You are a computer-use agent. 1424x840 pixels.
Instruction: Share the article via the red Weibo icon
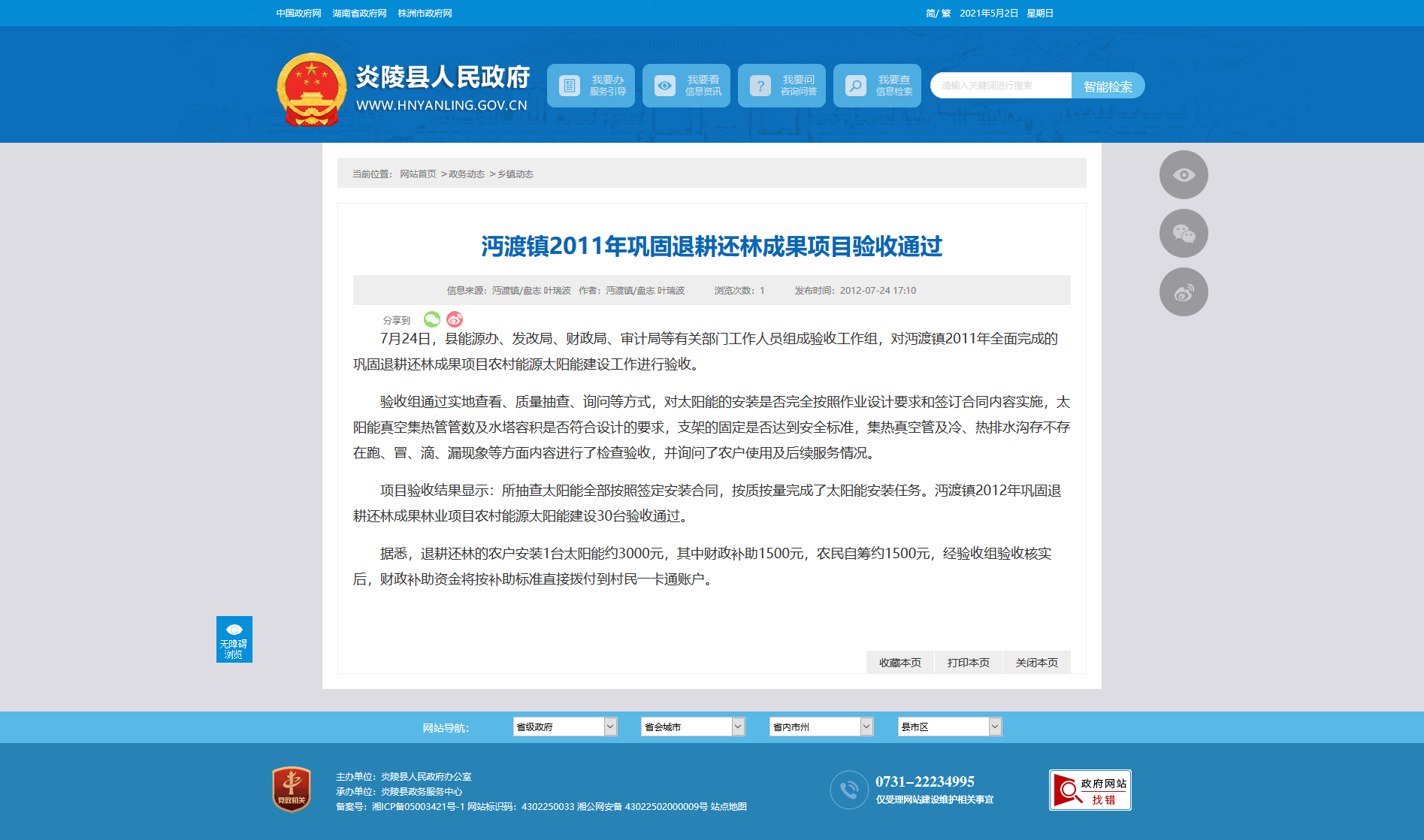point(455,319)
